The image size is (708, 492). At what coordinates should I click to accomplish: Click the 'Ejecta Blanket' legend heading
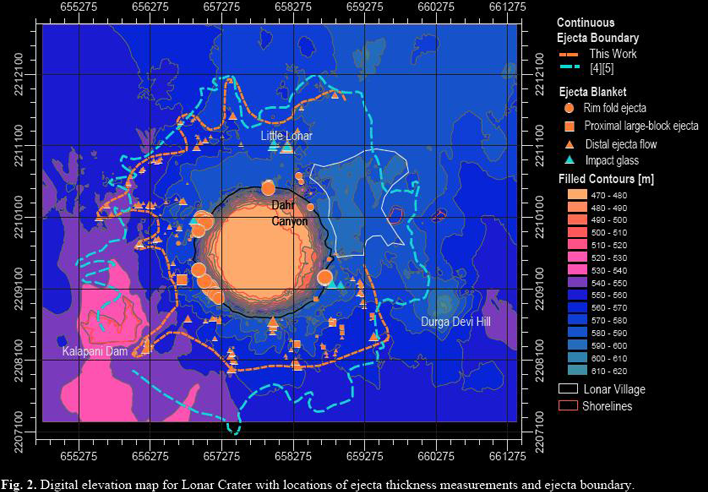click(594, 90)
